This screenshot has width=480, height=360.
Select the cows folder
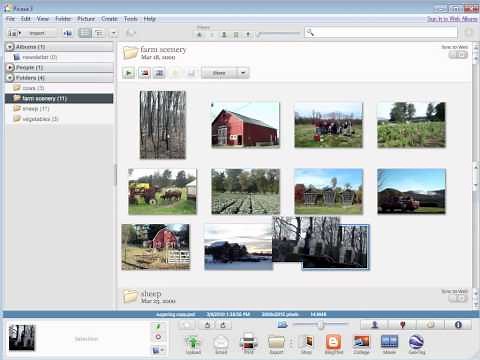[x=59, y=88]
